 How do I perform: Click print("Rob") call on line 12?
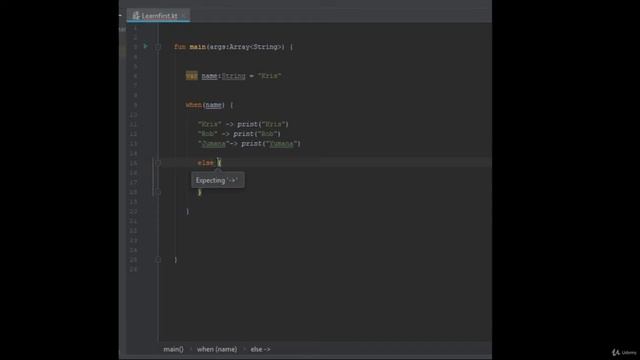[257, 134]
